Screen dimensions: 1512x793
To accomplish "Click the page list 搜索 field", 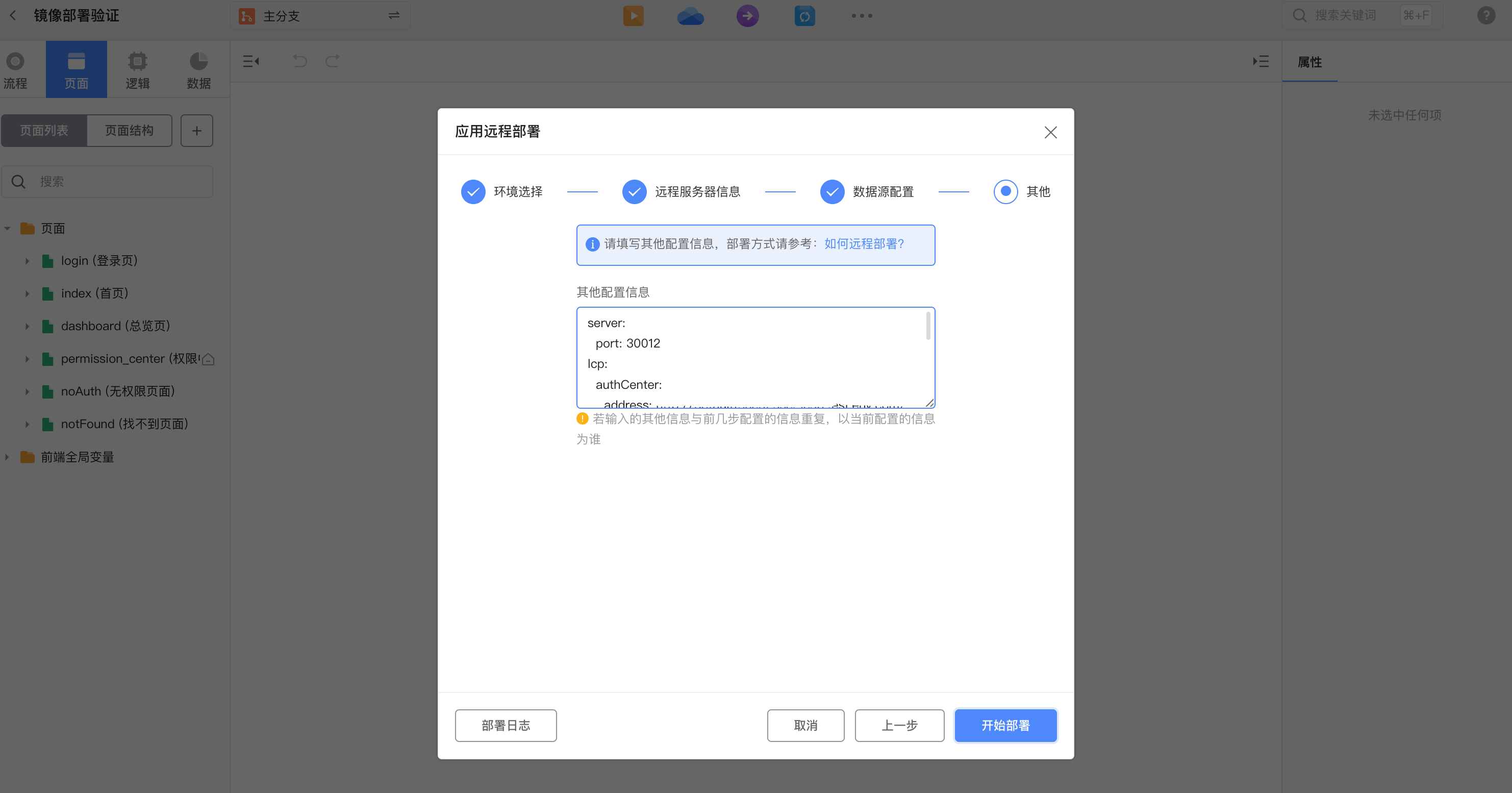I will [108, 182].
